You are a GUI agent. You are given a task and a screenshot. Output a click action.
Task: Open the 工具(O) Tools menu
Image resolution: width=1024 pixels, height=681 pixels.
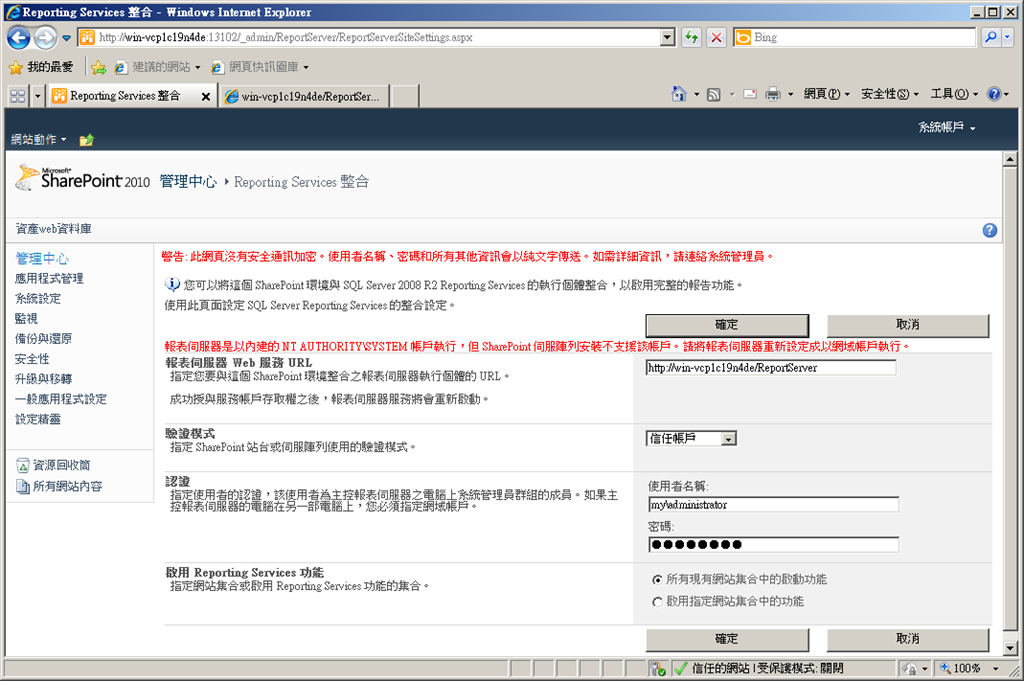point(953,94)
